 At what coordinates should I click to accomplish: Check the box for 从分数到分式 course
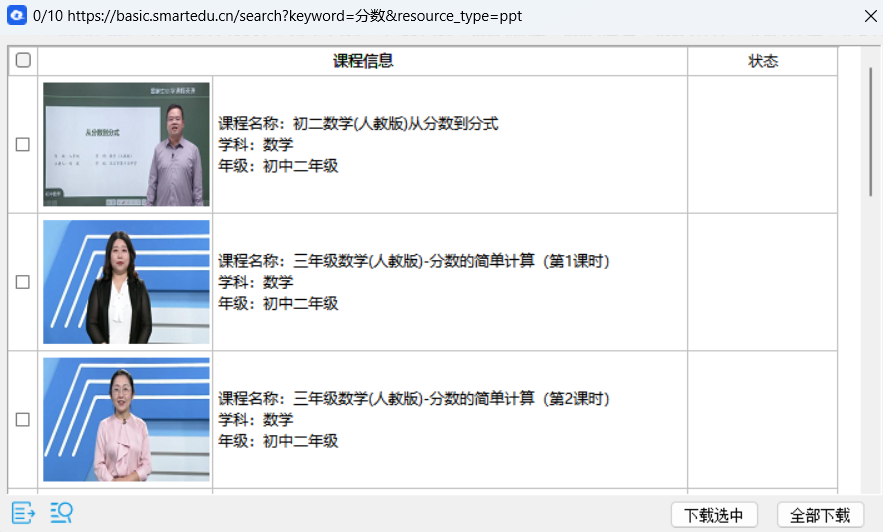tap(23, 145)
